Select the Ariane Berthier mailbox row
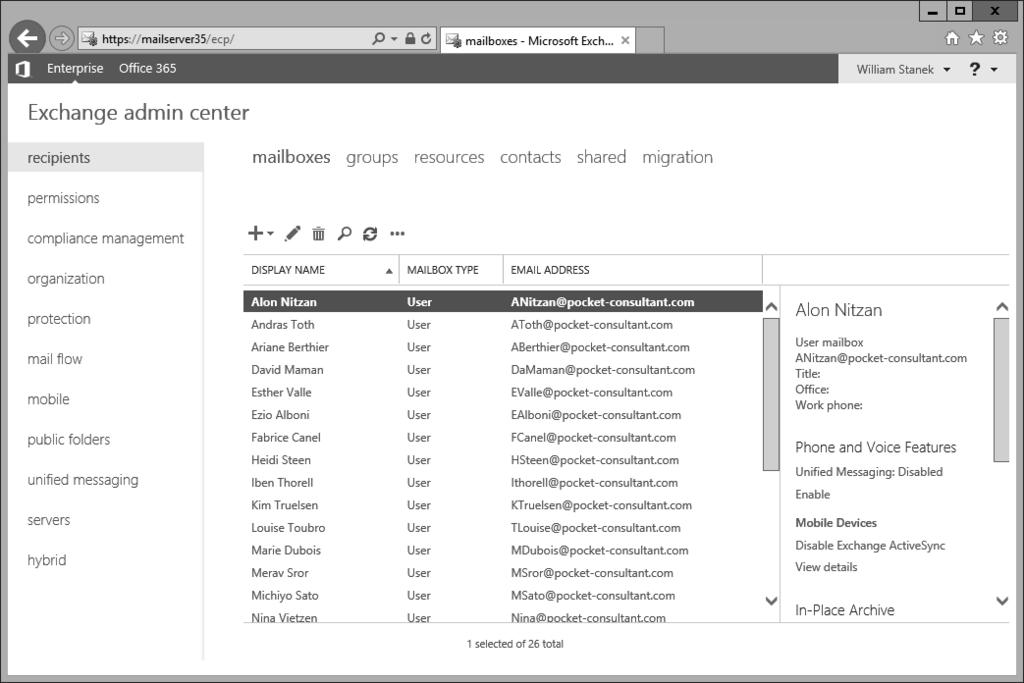The height and width of the screenshot is (683, 1024). 503,347
